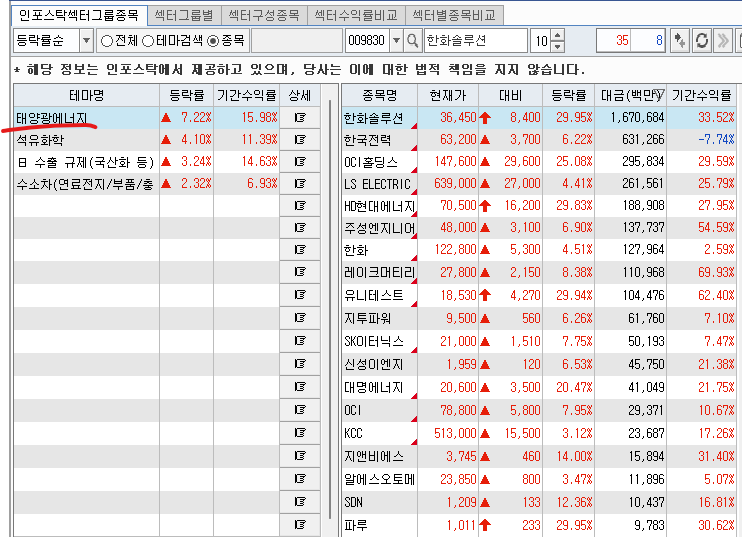Click the 종목명 column header
This screenshot has height=537, width=742.
coord(380,96)
